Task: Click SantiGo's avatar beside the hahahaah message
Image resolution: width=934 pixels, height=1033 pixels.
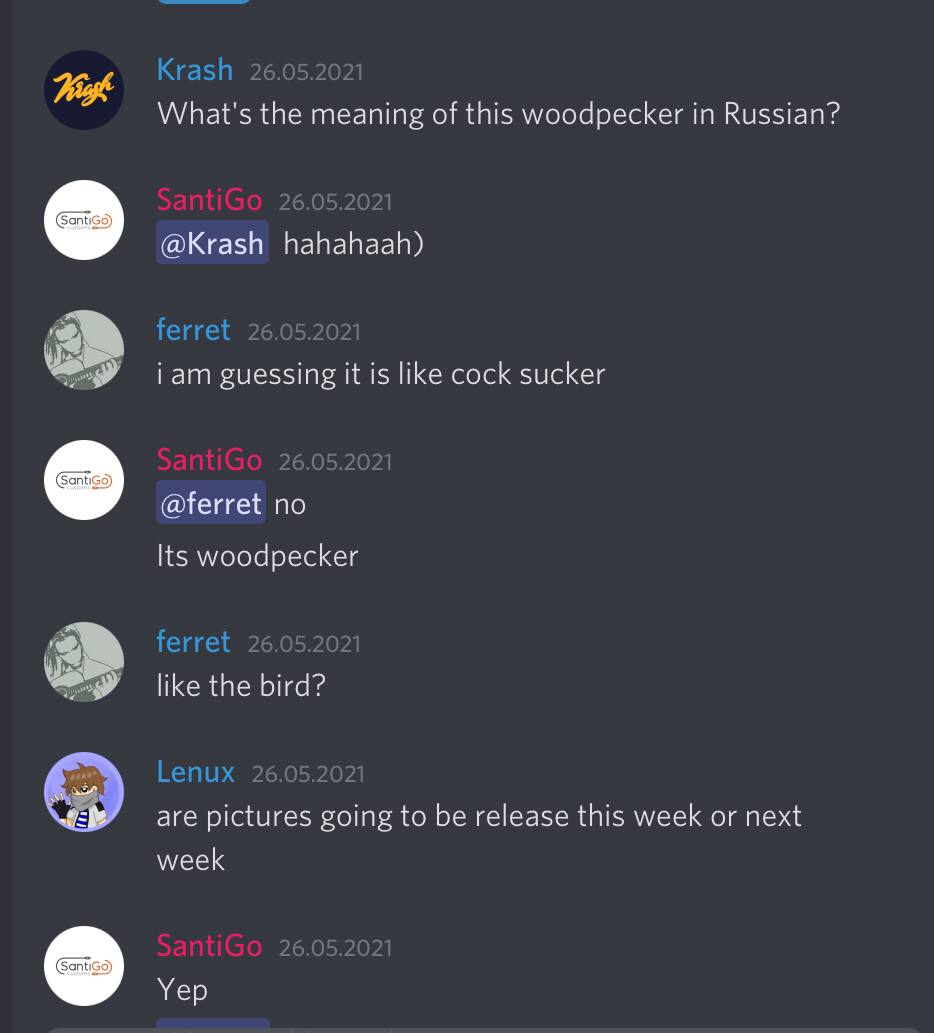Action: [84, 220]
